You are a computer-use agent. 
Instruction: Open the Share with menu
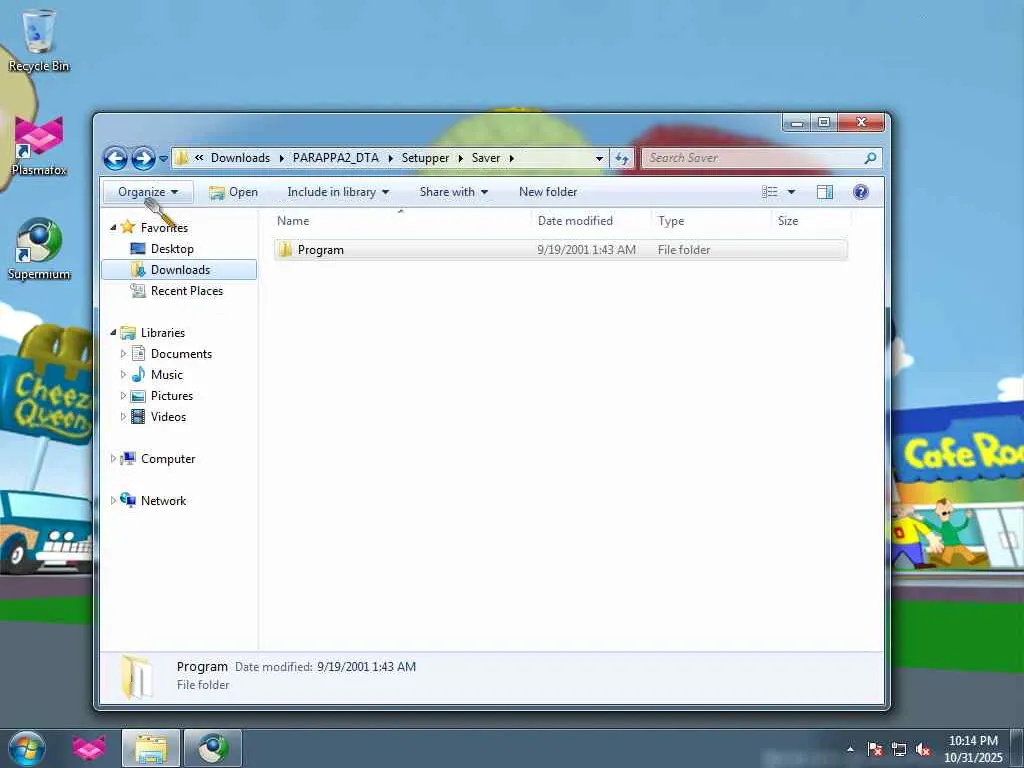point(453,192)
